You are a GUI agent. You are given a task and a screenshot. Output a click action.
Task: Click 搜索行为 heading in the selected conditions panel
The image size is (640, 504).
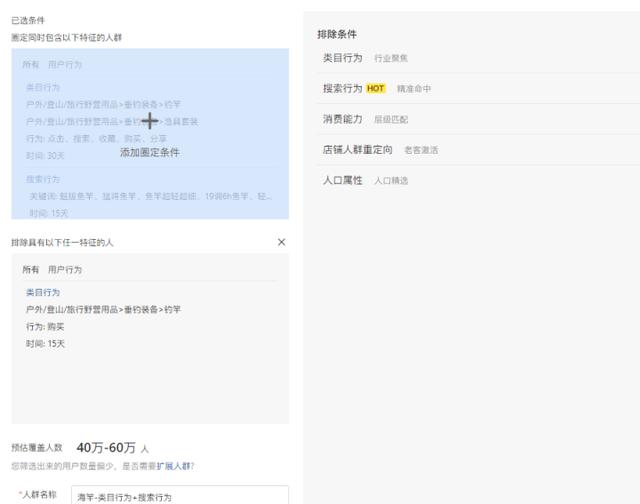(x=43, y=179)
